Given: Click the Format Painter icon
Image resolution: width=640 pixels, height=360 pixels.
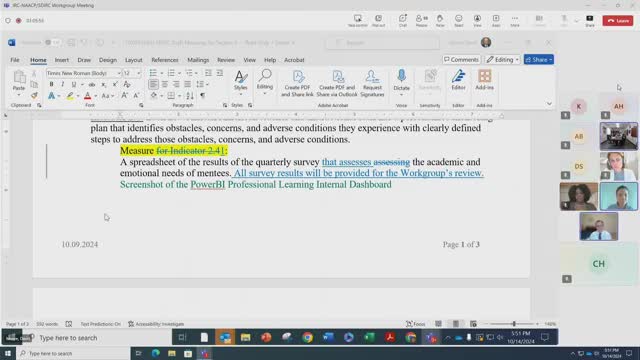Looking at the screenshot, I should (x=34, y=96).
